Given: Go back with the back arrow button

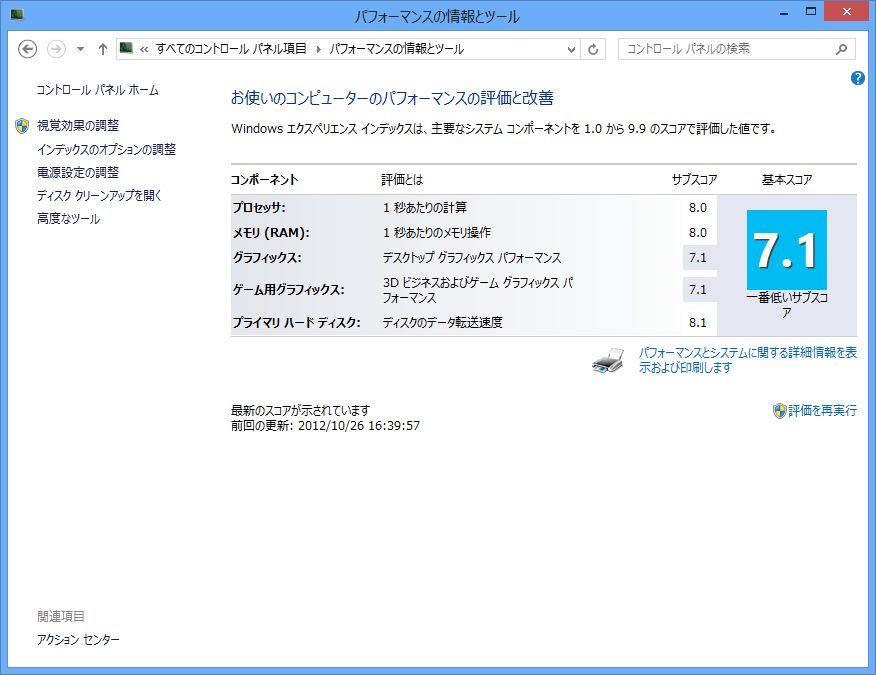Looking at the screenshot, I should coord(27,49).
